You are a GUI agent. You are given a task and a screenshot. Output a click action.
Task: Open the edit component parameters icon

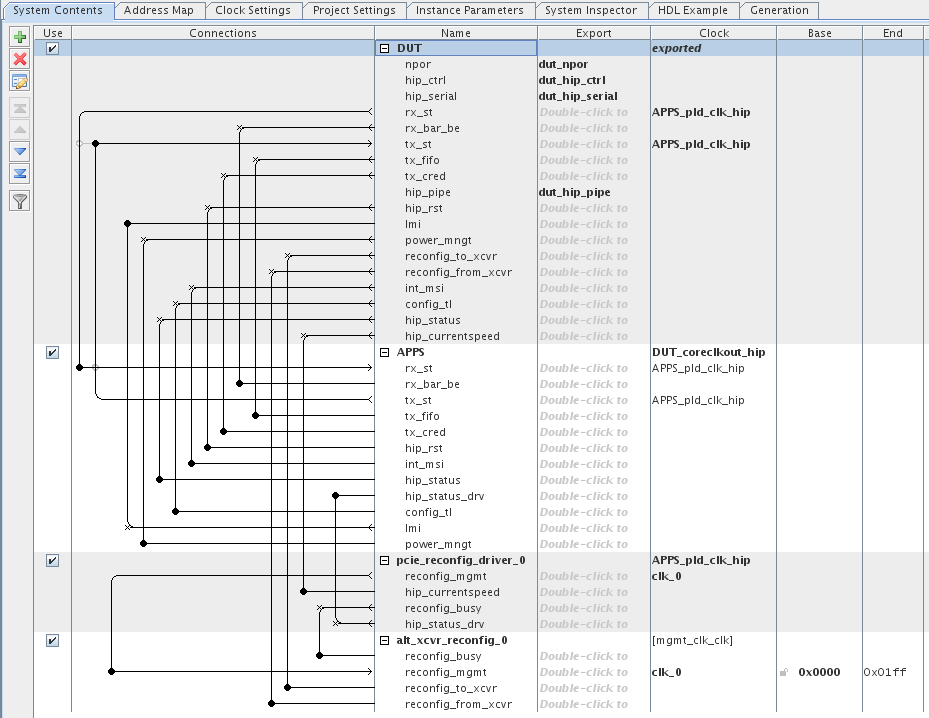click(x=19, y=81)
